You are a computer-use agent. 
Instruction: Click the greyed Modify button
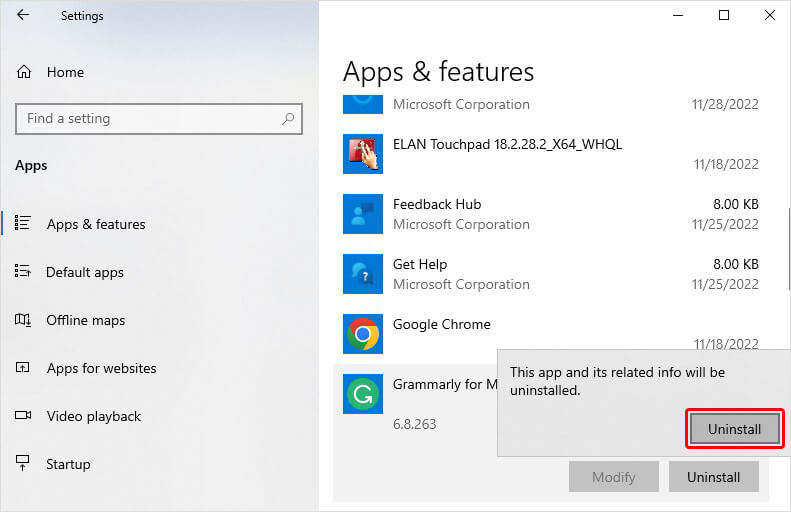pyautogui.click(x=613, y=477)
